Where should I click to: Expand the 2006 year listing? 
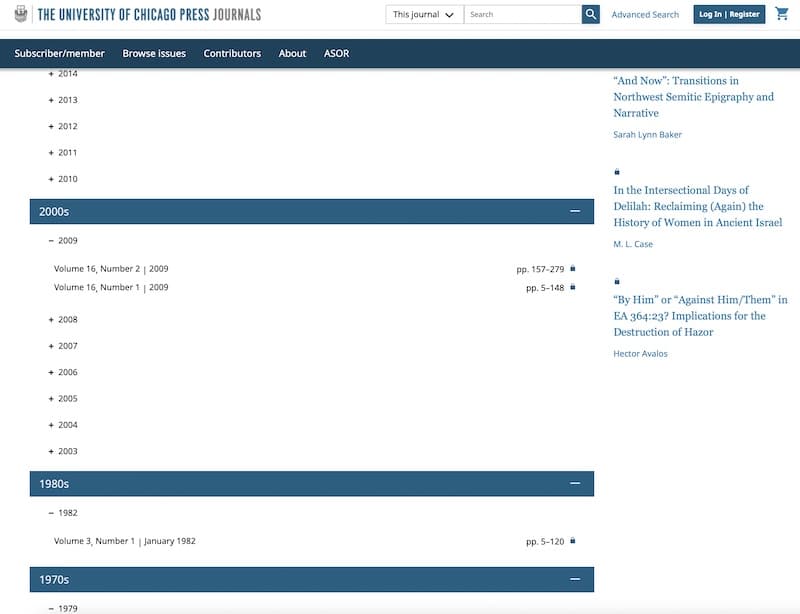pyautogui.click(x=63, y=372)
